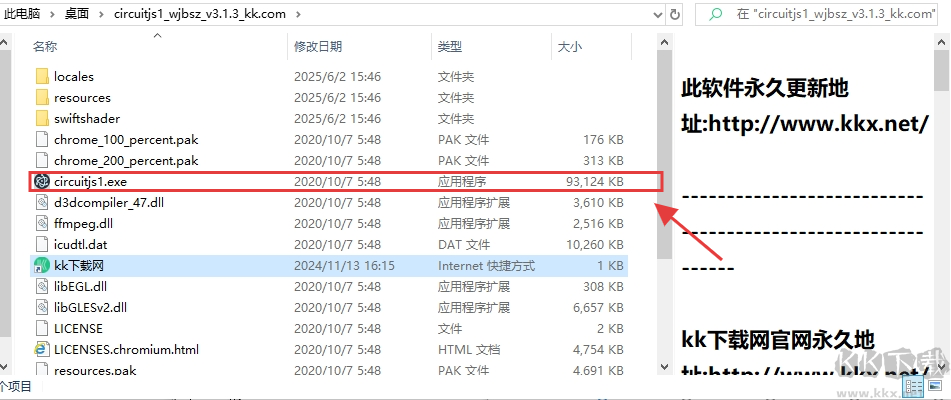Select libEGL.dll file name

[80, 286]
